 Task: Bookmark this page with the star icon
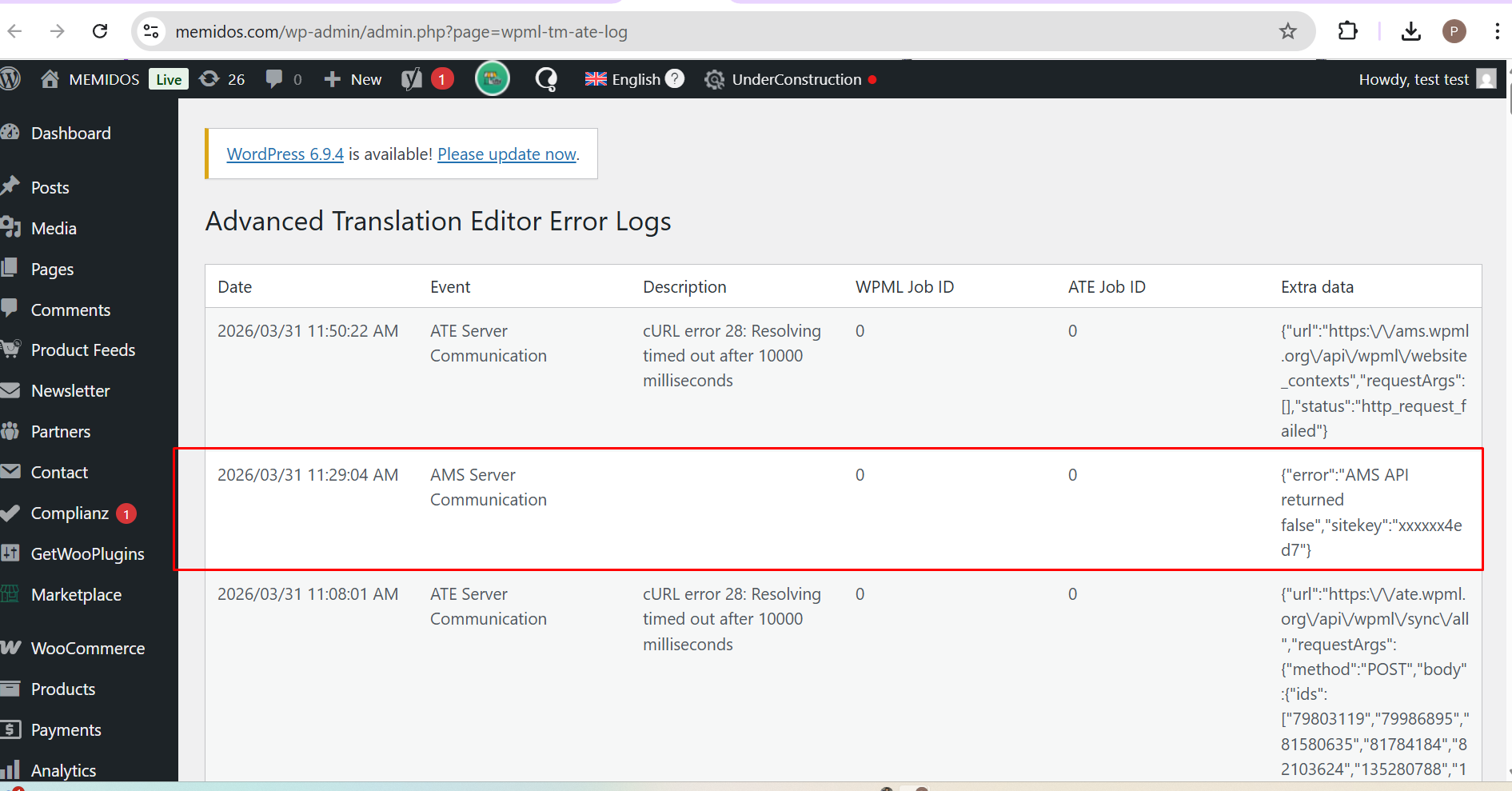click(x=1287, y=31)
